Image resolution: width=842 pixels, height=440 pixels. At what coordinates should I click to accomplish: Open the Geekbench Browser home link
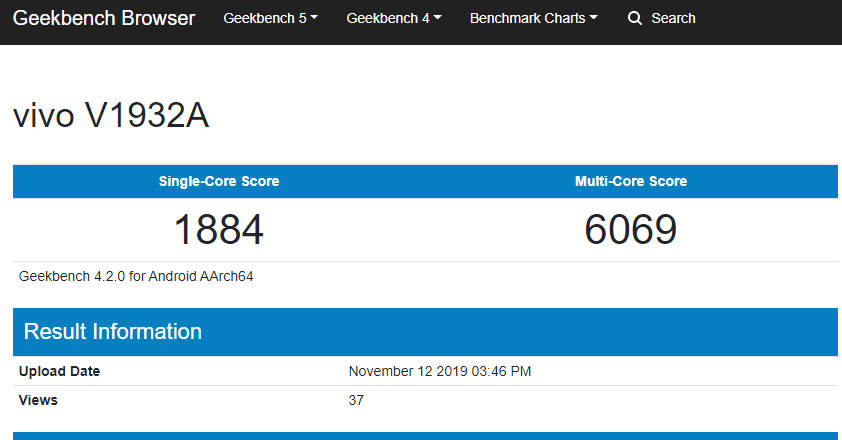point(104,18)
